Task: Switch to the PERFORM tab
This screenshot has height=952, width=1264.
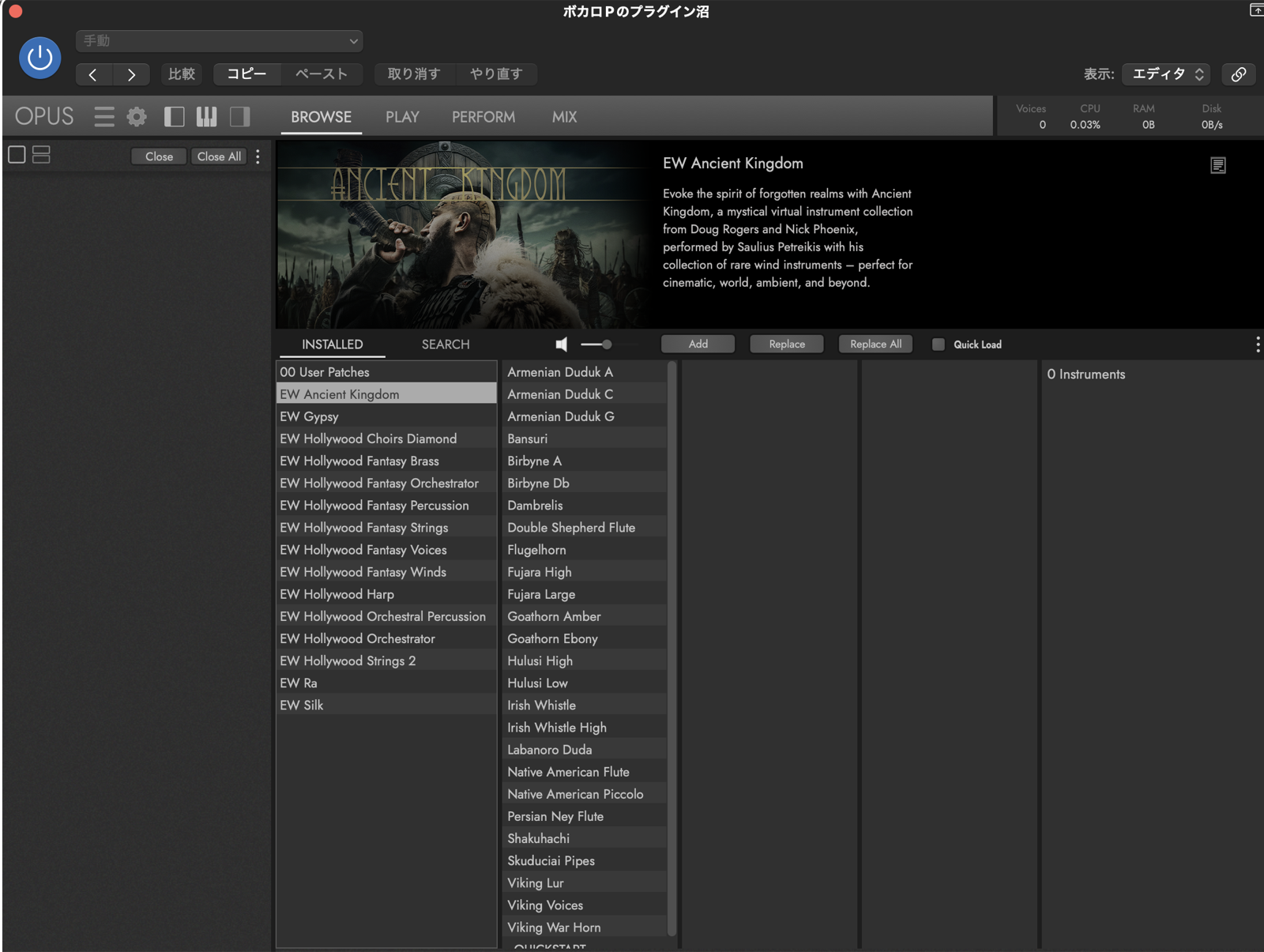Action: click(x=483, y=117)
